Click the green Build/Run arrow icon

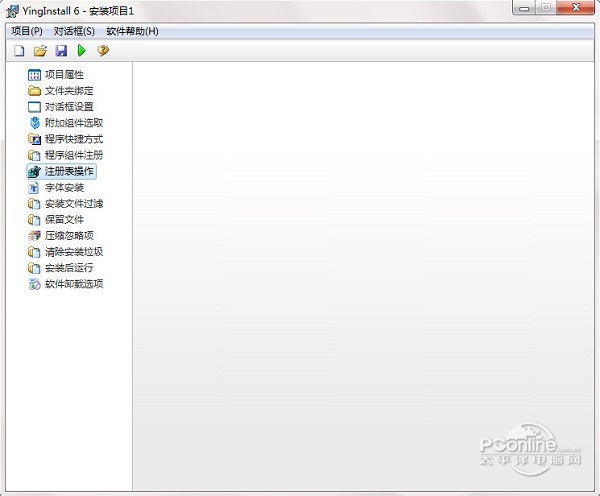tap(82, 51)
